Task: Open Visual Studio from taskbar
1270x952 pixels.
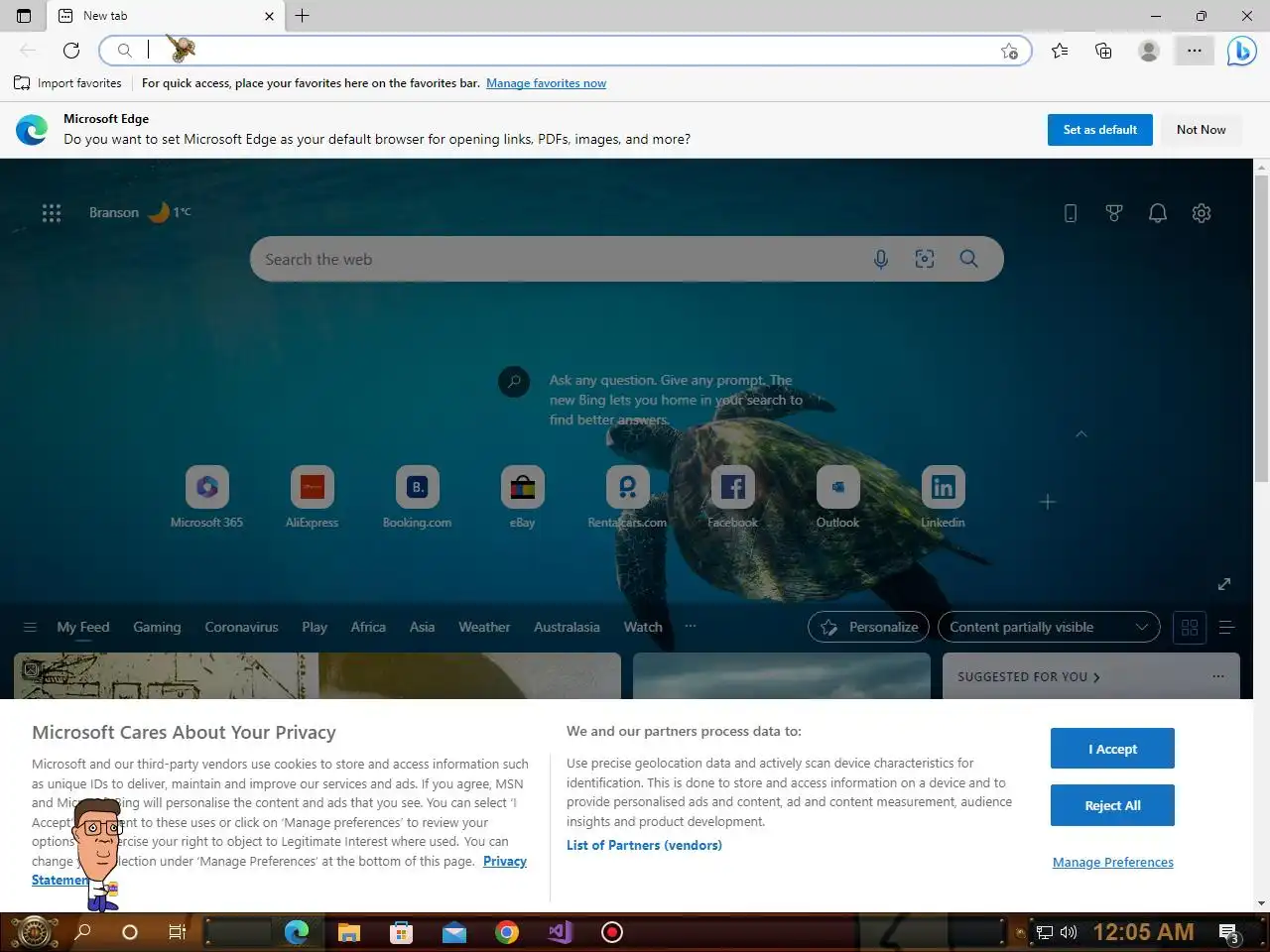Action: pos(560,932)
